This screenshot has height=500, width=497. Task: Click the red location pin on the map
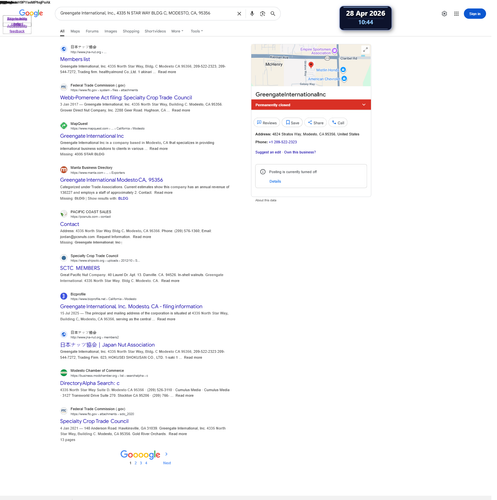click(311, 65)
